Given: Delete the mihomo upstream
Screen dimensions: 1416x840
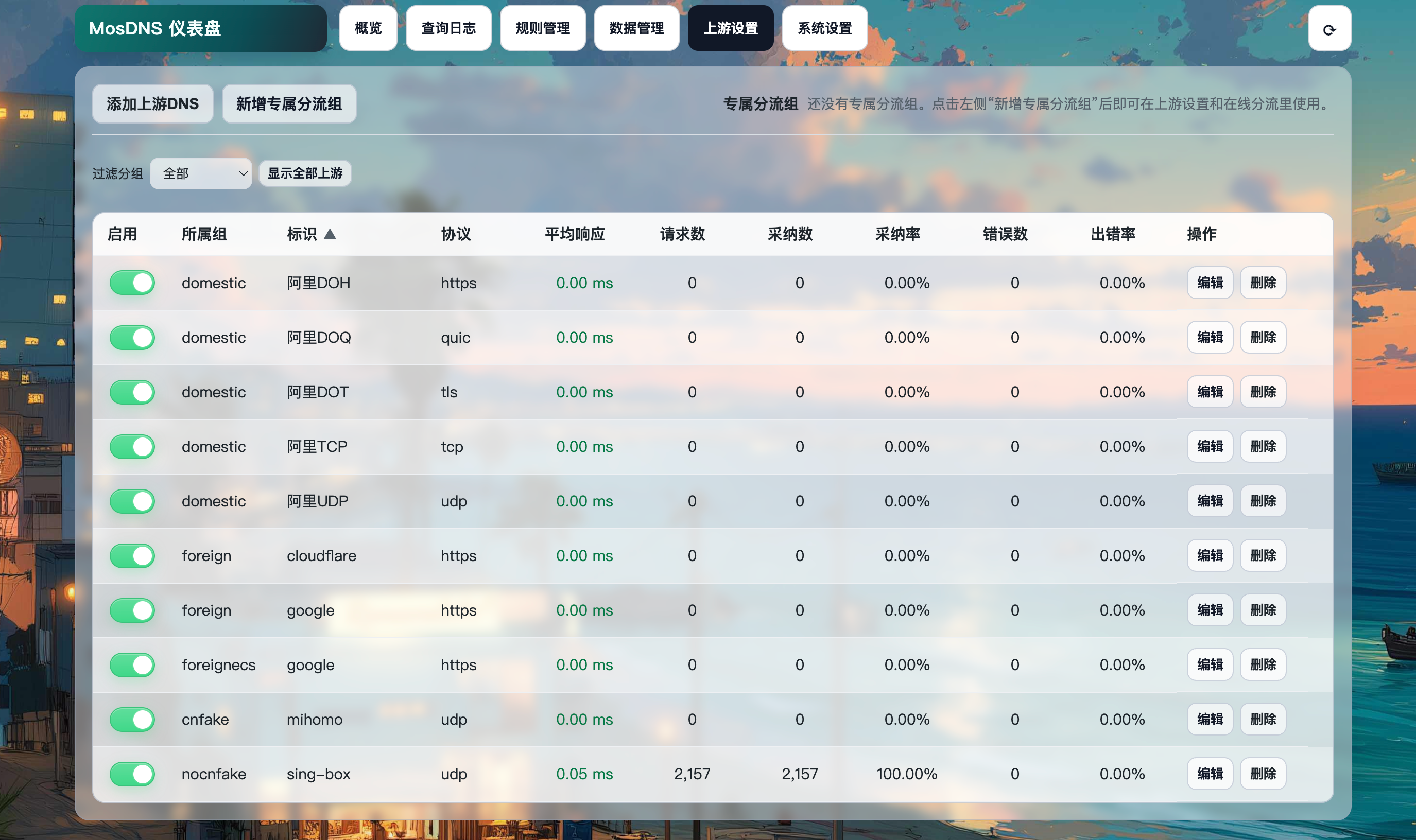Looking at the screenshot, I should (1263, 720).
